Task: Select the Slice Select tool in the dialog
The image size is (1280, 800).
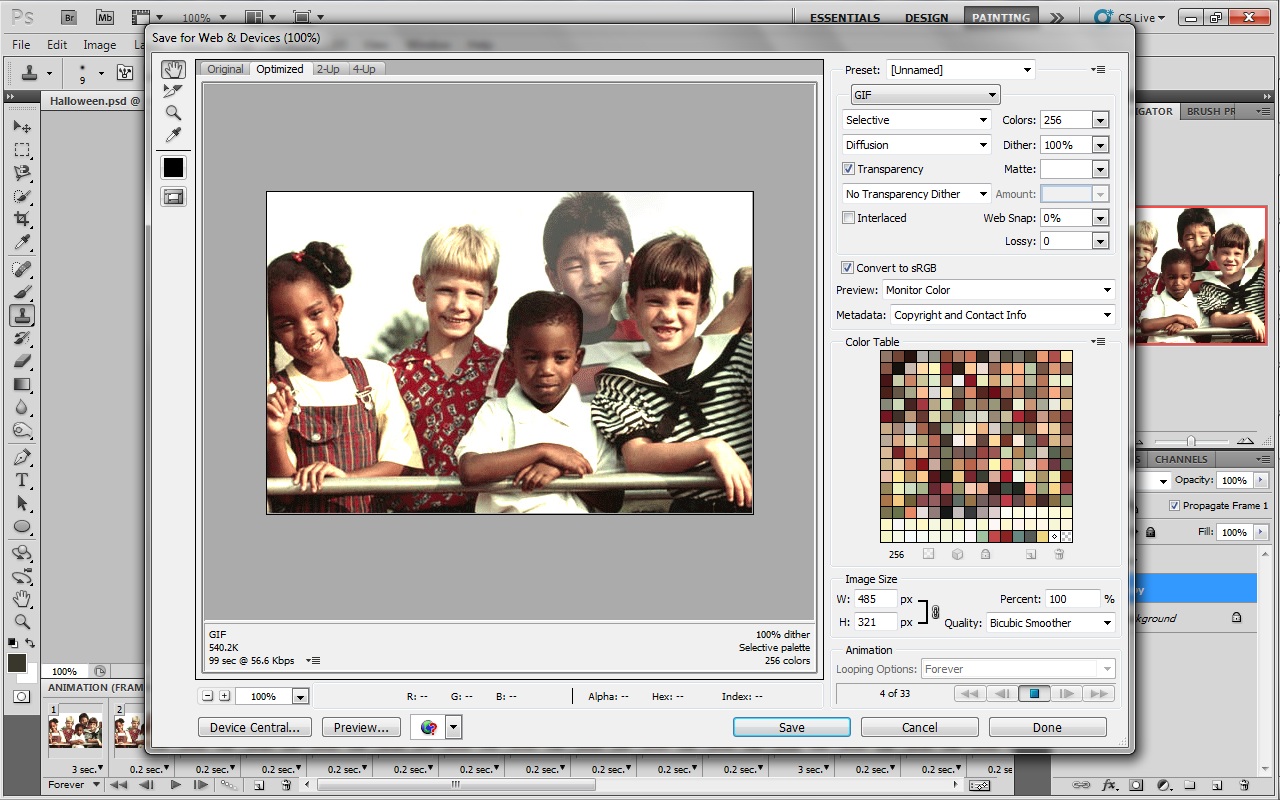Action: (x=173, y=91)
